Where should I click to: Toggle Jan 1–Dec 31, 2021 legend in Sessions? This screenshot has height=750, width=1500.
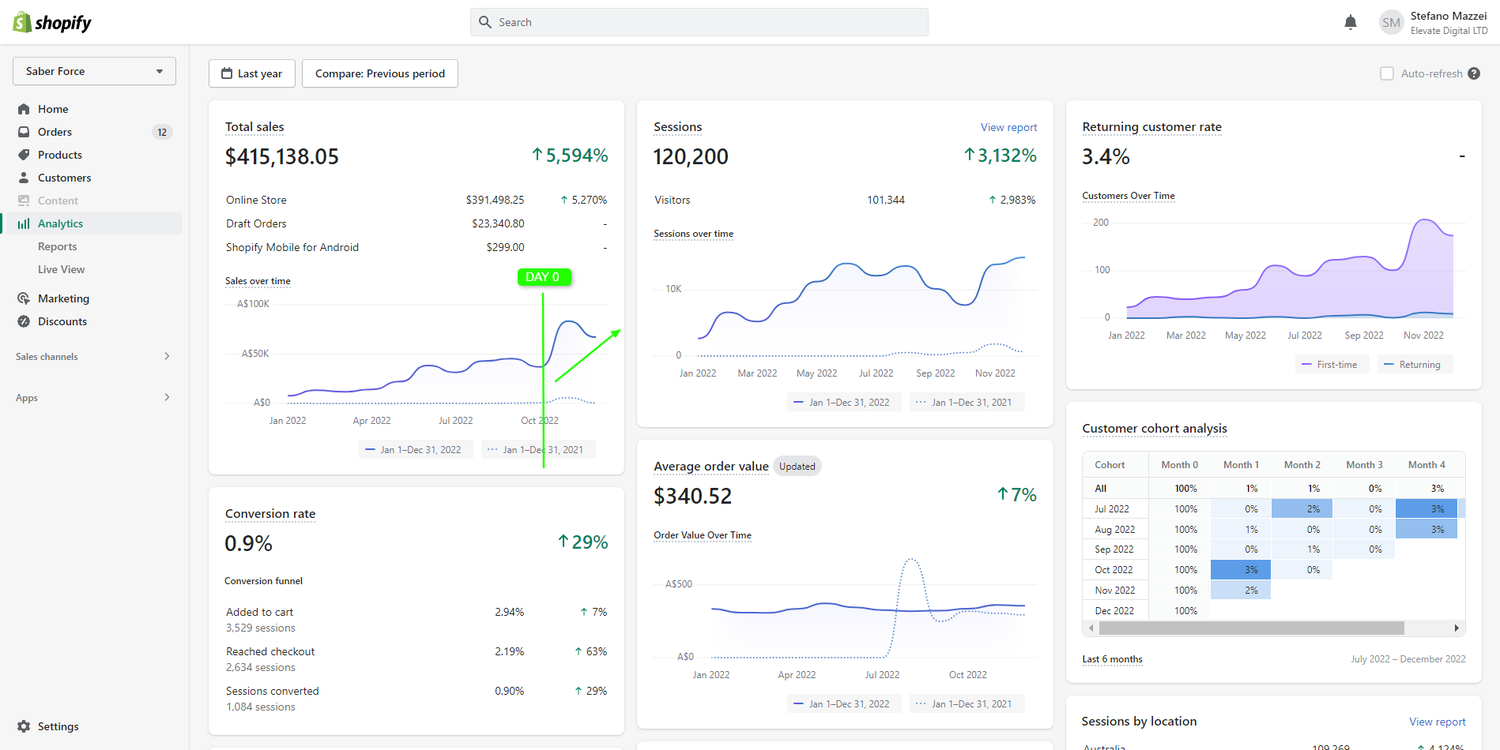coord(967,402)
